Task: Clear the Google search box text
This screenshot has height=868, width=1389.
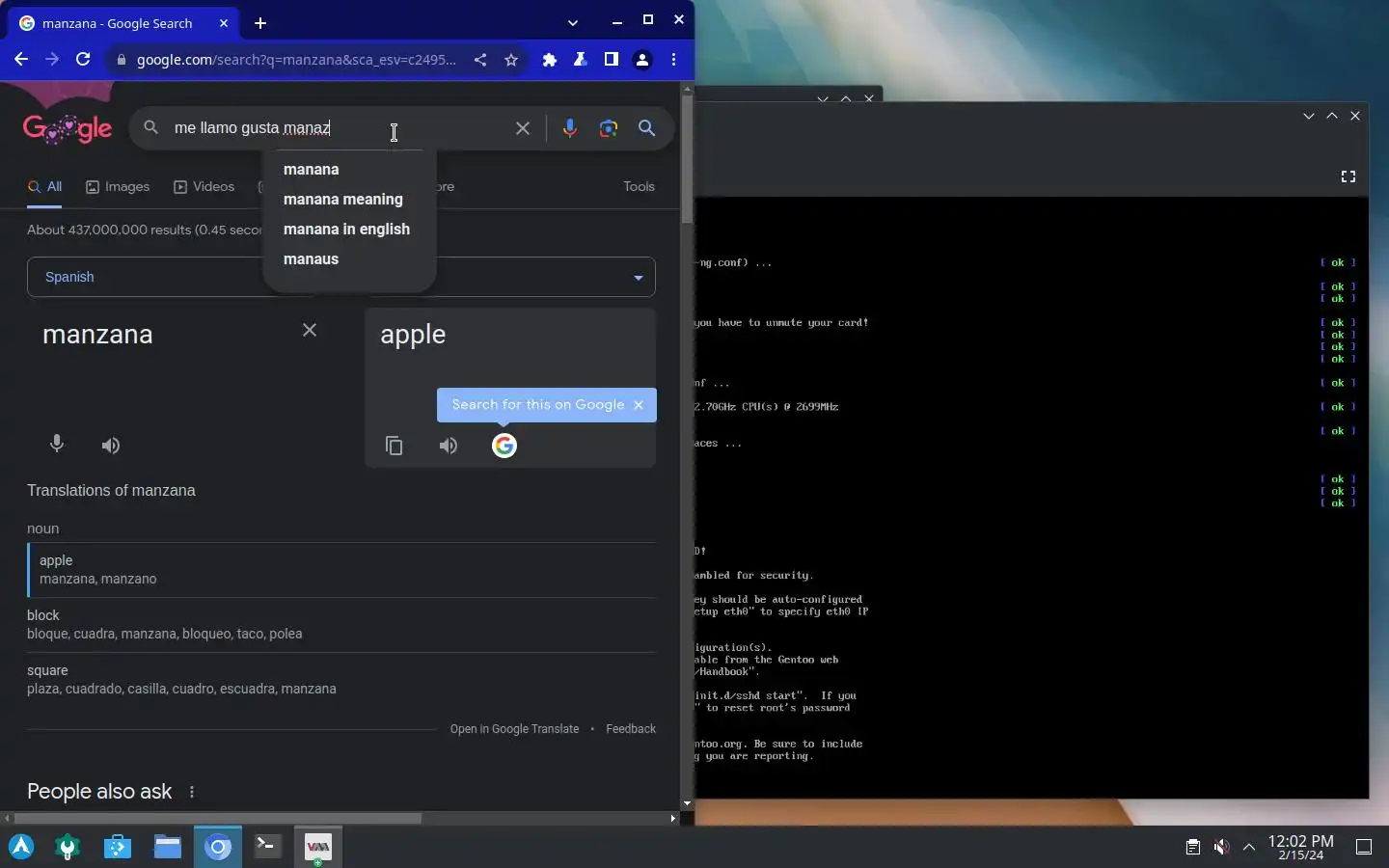Action: click(x=523, y=128)
